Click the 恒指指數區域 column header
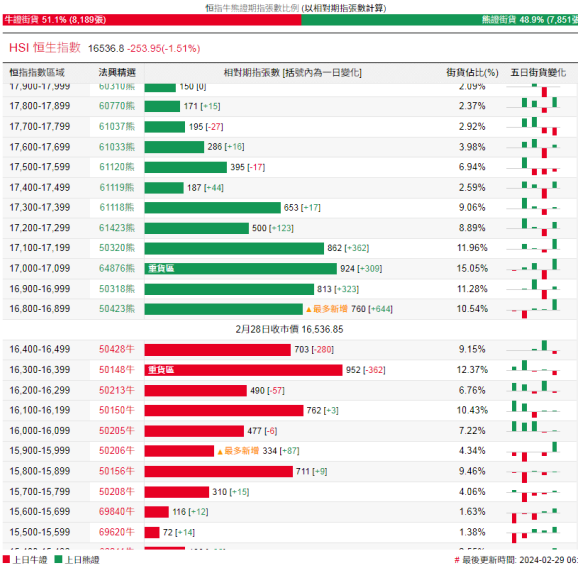The height and width of the screenshot is (569, 583). (x=37, y=73)
